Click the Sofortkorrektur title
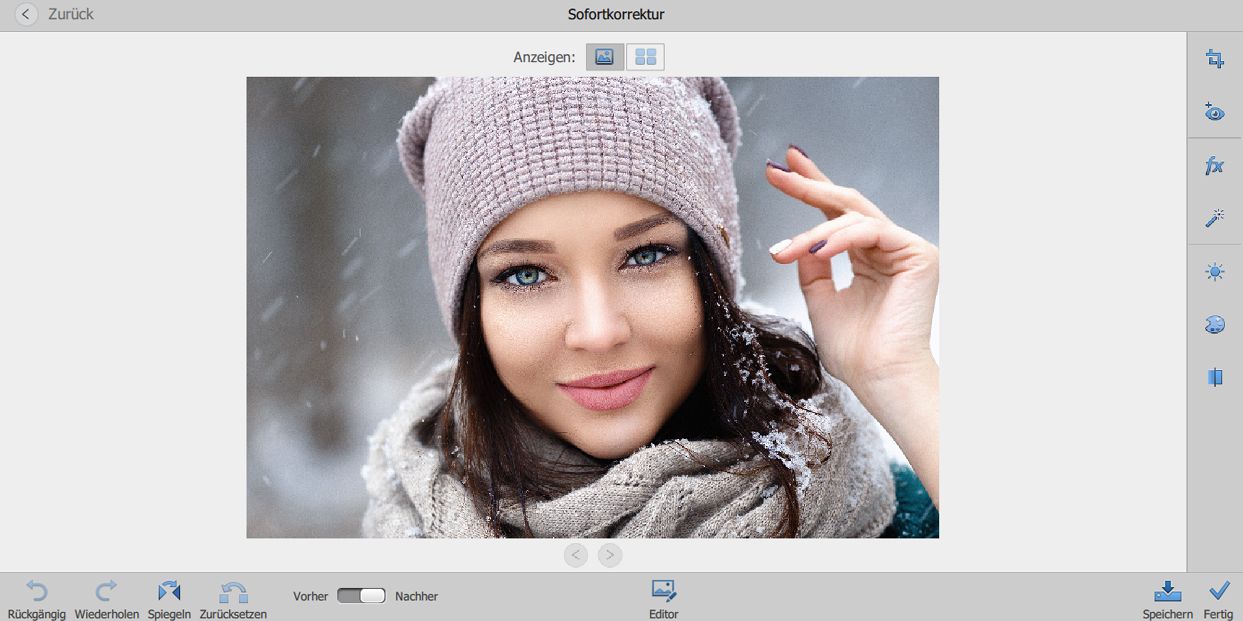 [x=616, y=14]
